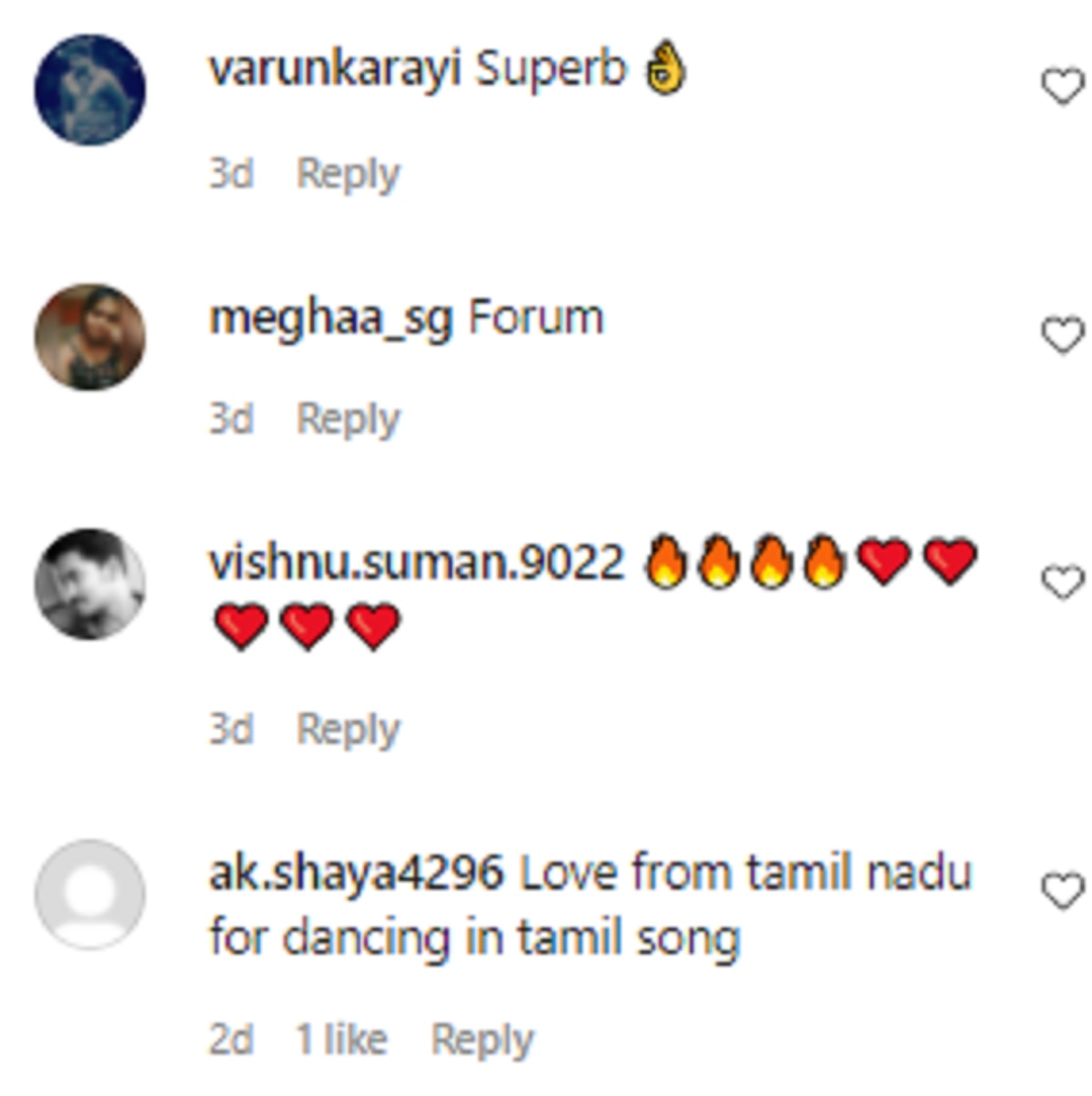Click the 3d timestamp under meghaa_sg's comment
Image resolution: width=1092 pixels, height=1096 pixels.
click(231, 419)
